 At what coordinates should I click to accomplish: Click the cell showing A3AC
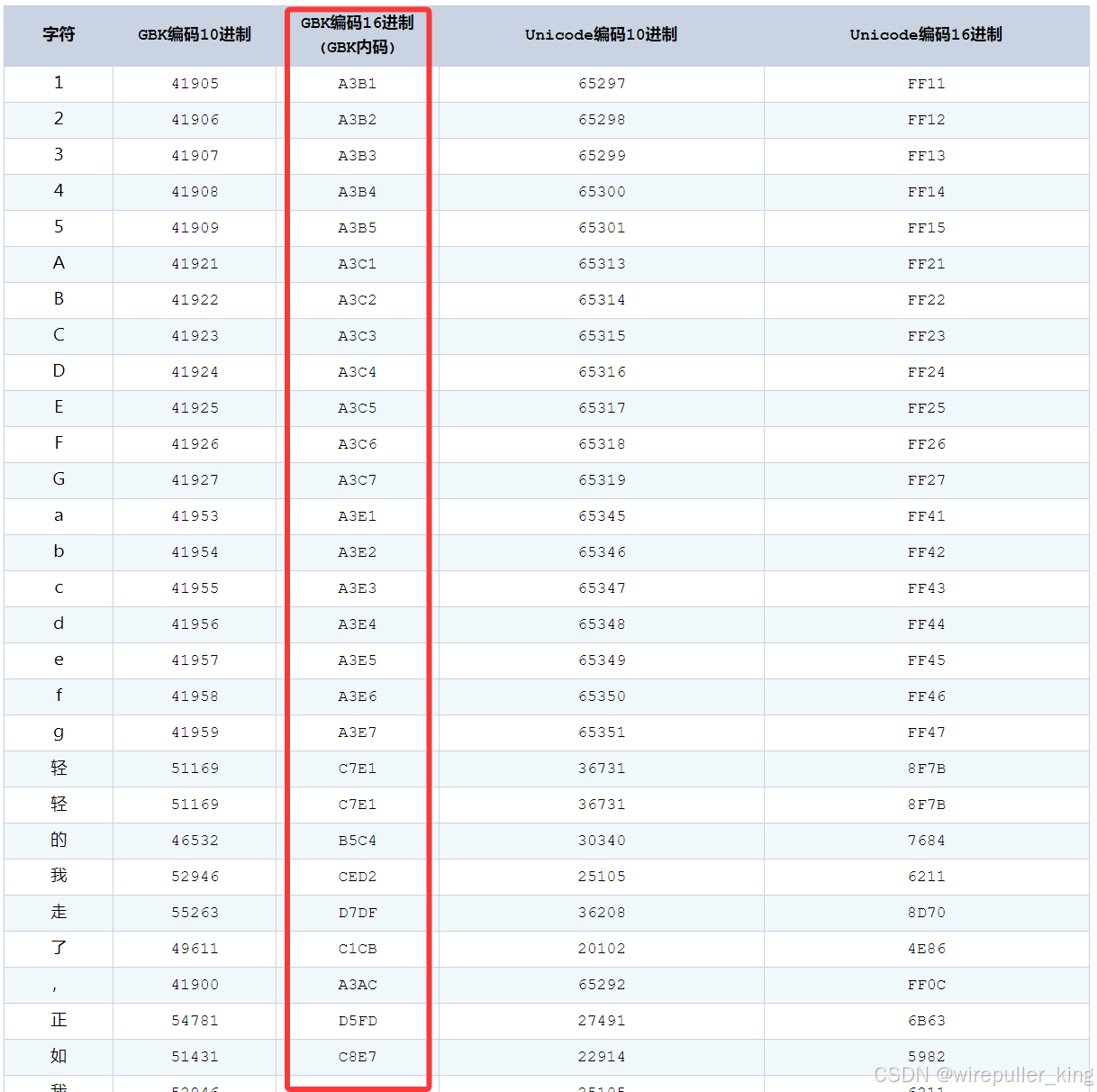tap(358, 985)
